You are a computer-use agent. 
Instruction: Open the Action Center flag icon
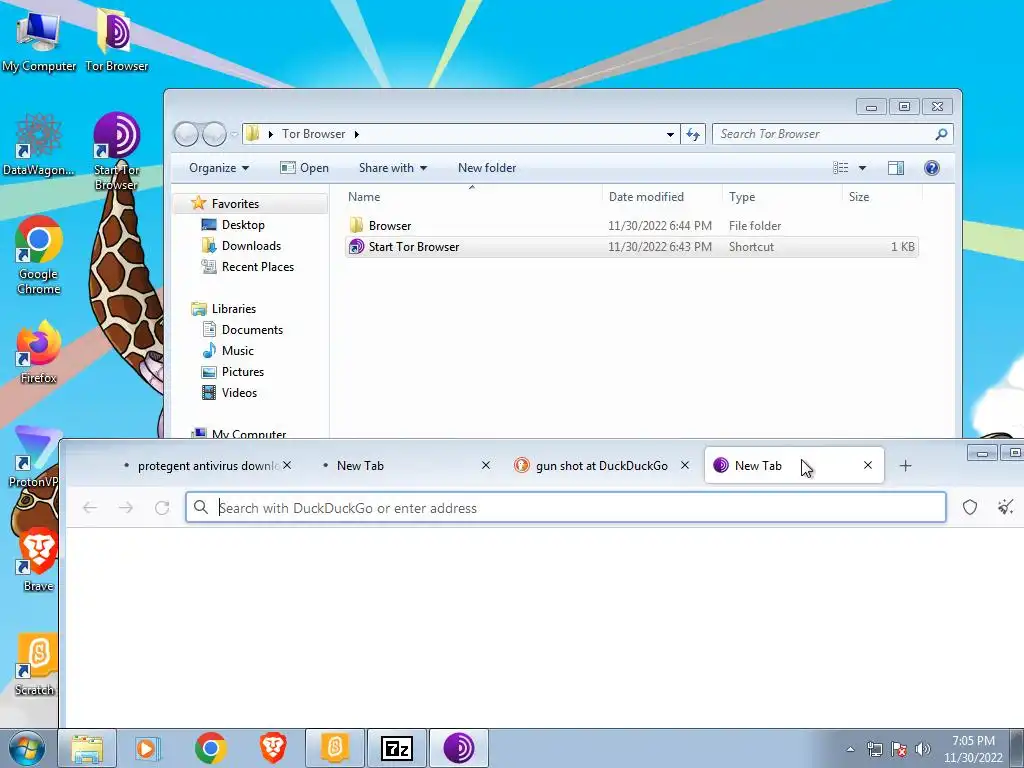coord(899,749)
